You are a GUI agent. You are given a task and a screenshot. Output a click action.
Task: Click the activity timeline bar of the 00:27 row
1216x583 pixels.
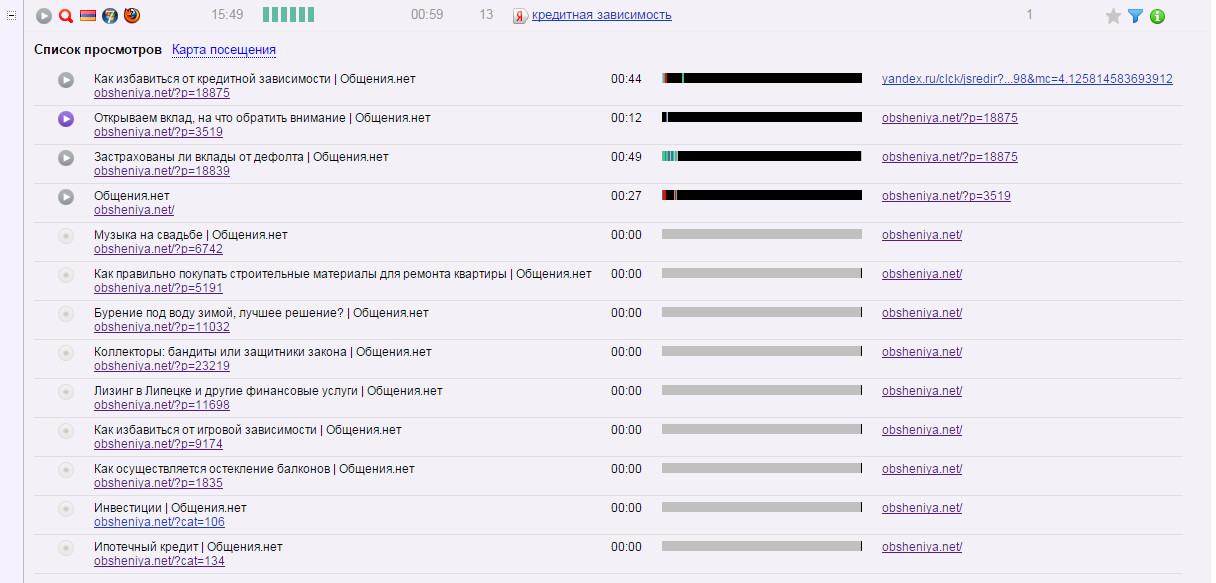pyautogui.click(x=762, y=195)
